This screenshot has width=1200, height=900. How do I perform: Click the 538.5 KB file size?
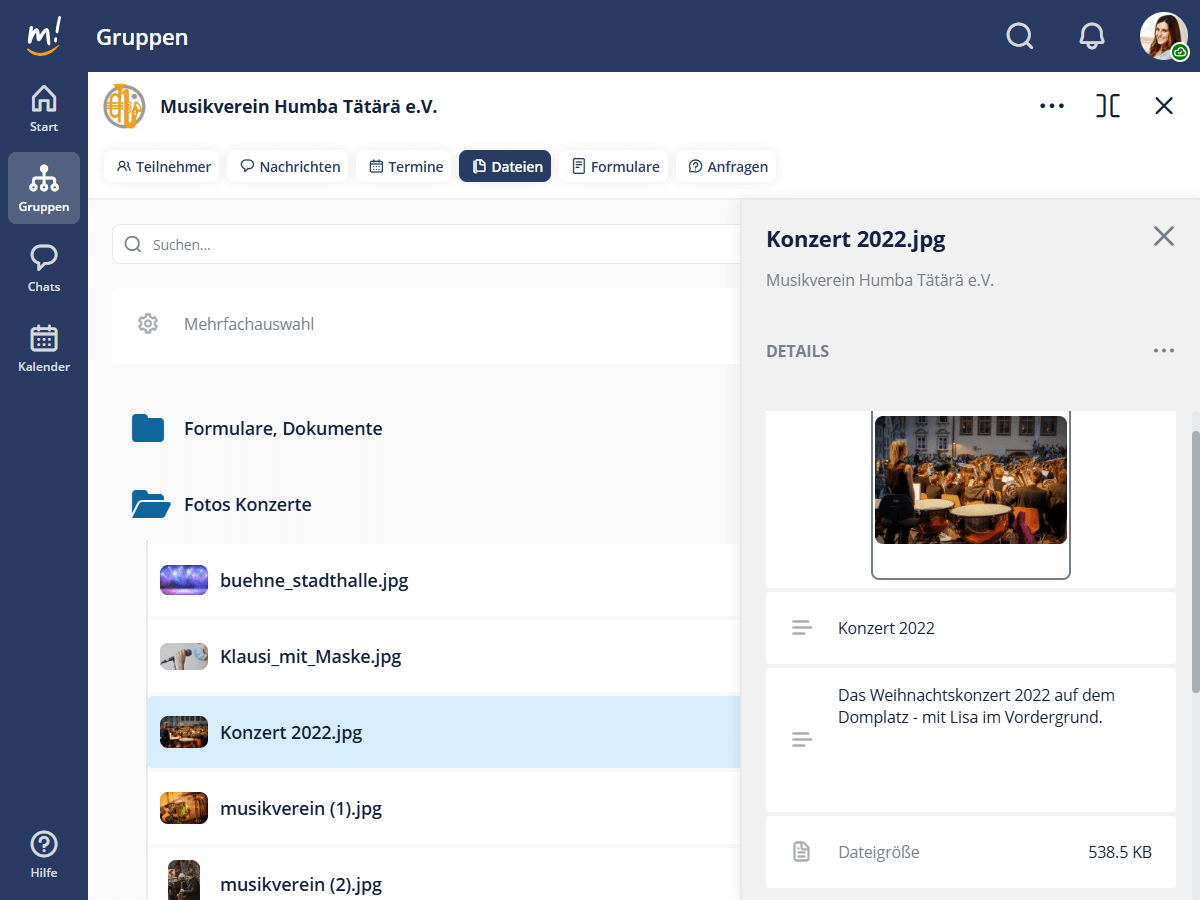pyautogui.click(x=1120, y=852)
